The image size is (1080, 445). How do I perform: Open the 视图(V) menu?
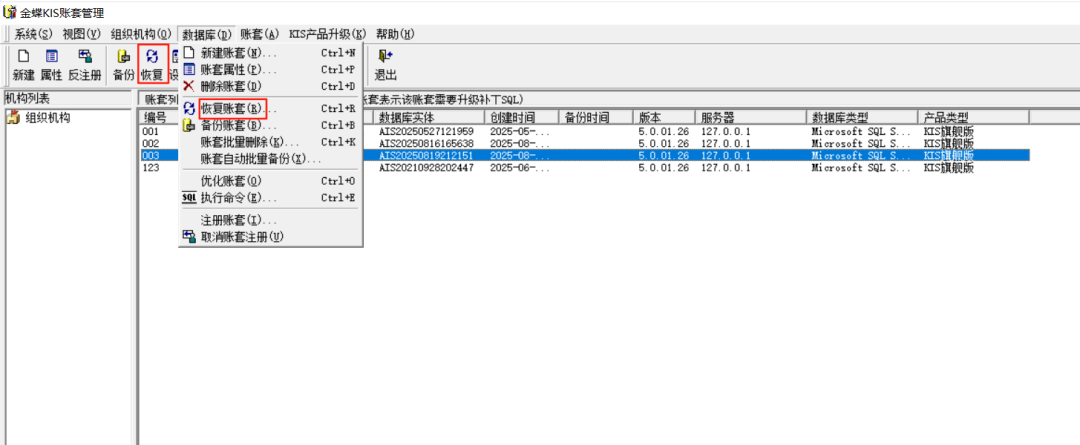coord(81,34)
